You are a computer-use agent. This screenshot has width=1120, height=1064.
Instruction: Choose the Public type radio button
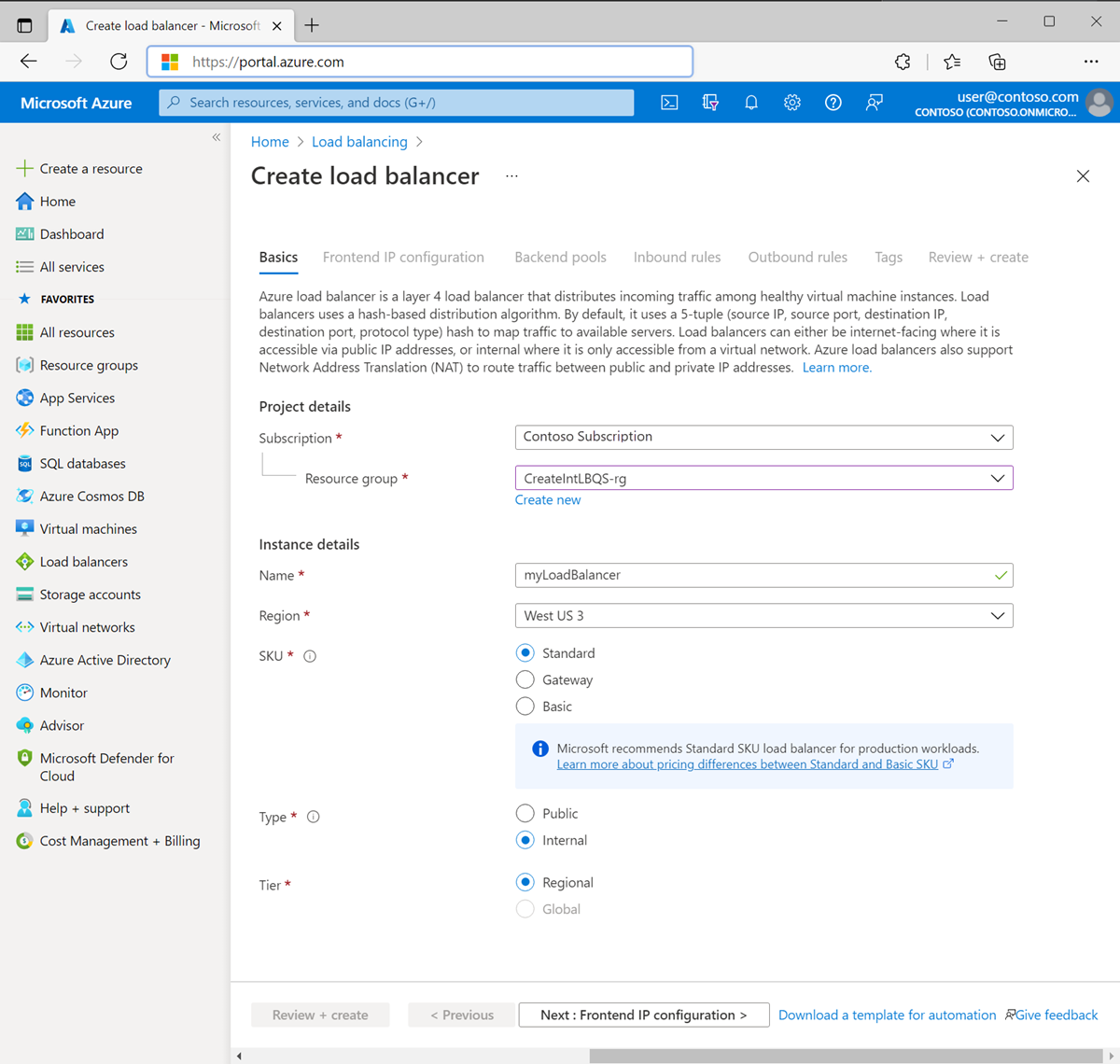(525, 814)
